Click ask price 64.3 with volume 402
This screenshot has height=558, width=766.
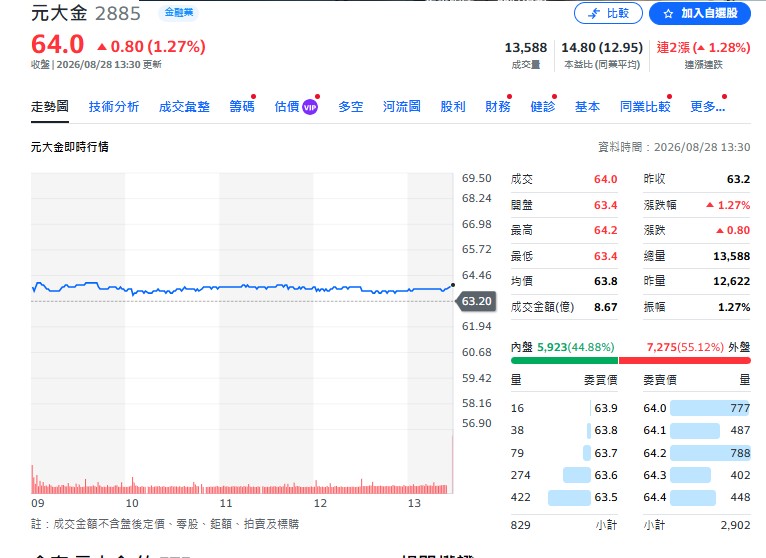(x=697, y=475)
